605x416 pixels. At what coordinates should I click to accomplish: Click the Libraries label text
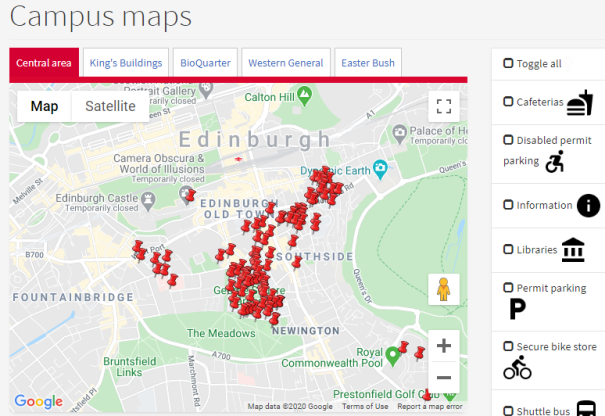coord(537,250)
